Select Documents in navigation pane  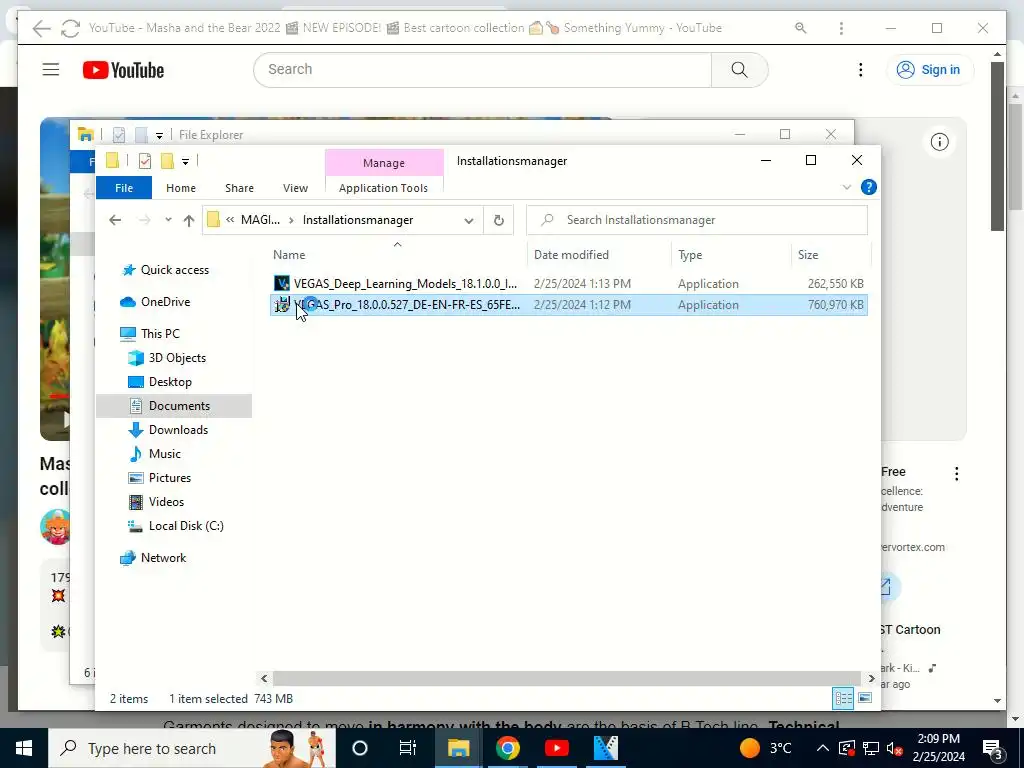tap(174, 406)
